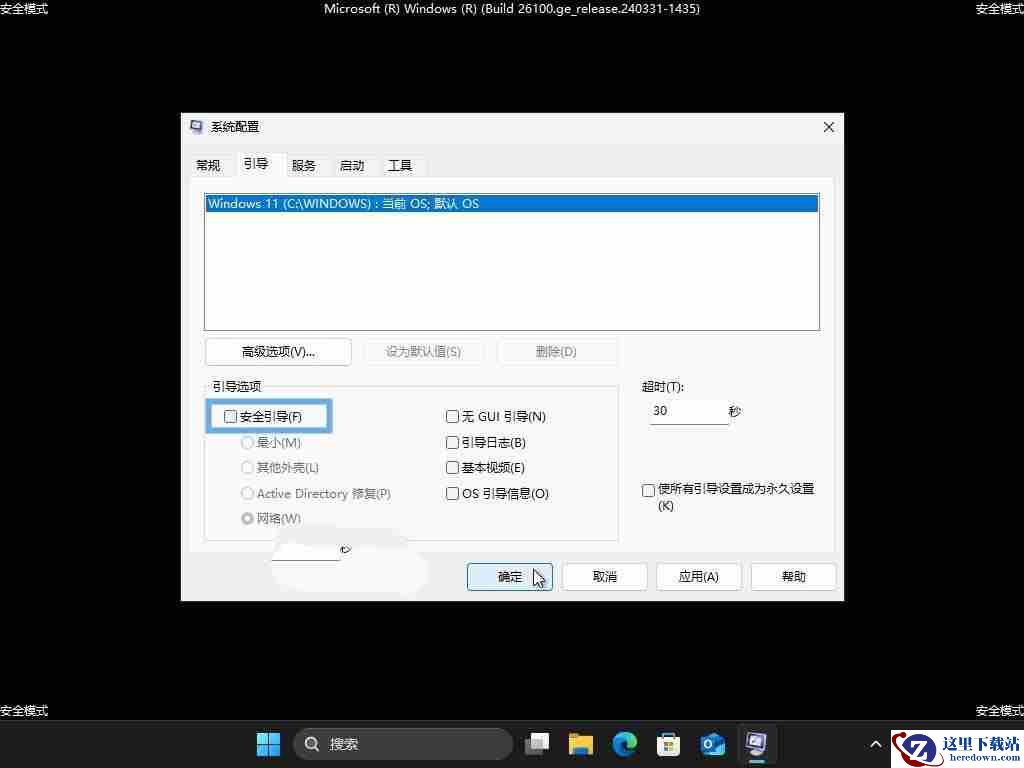Close the 系统配置 dialog
1024x768 pixels.
(829, 127)
